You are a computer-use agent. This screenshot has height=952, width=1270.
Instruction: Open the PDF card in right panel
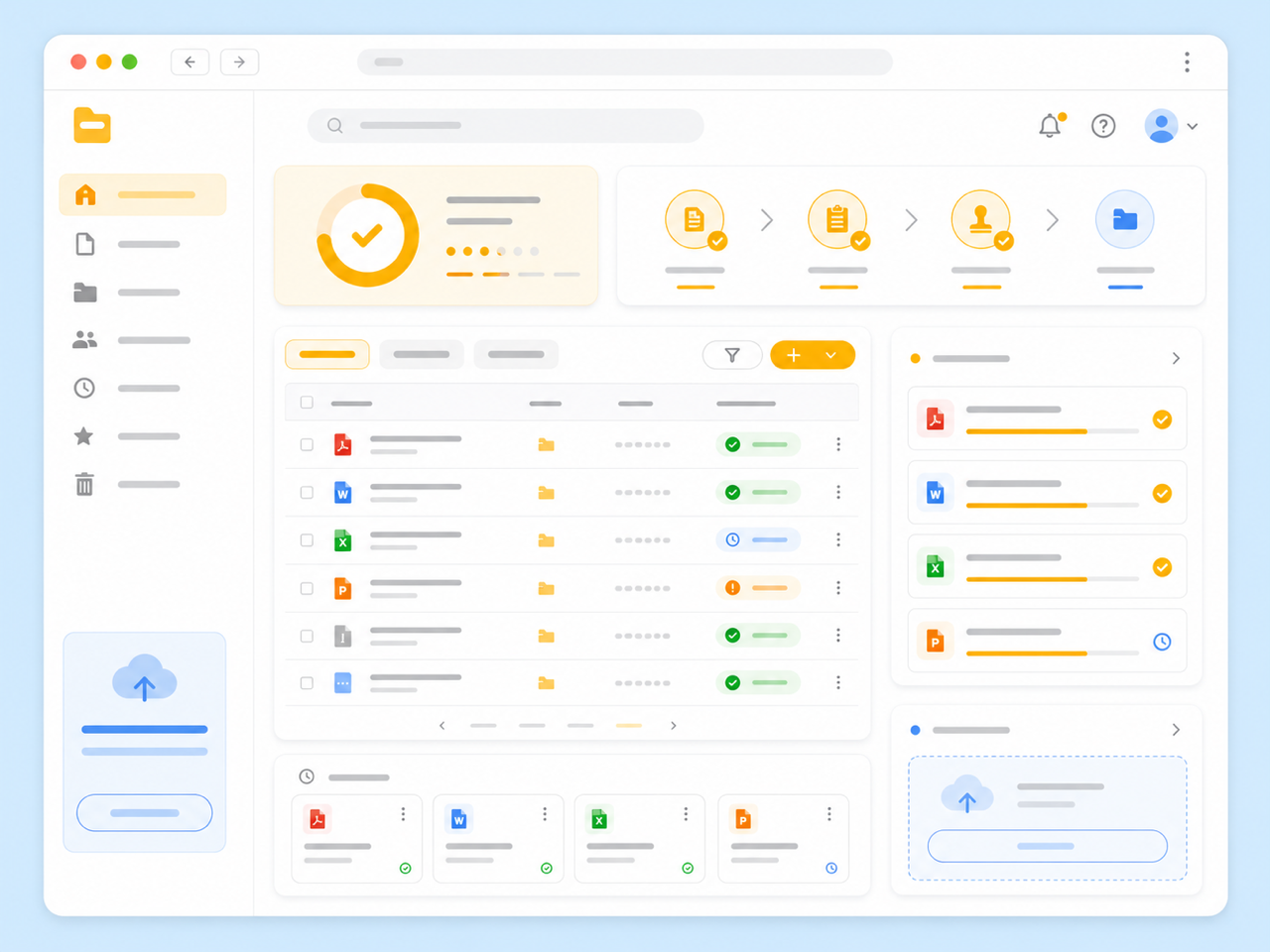(1047, 418)
